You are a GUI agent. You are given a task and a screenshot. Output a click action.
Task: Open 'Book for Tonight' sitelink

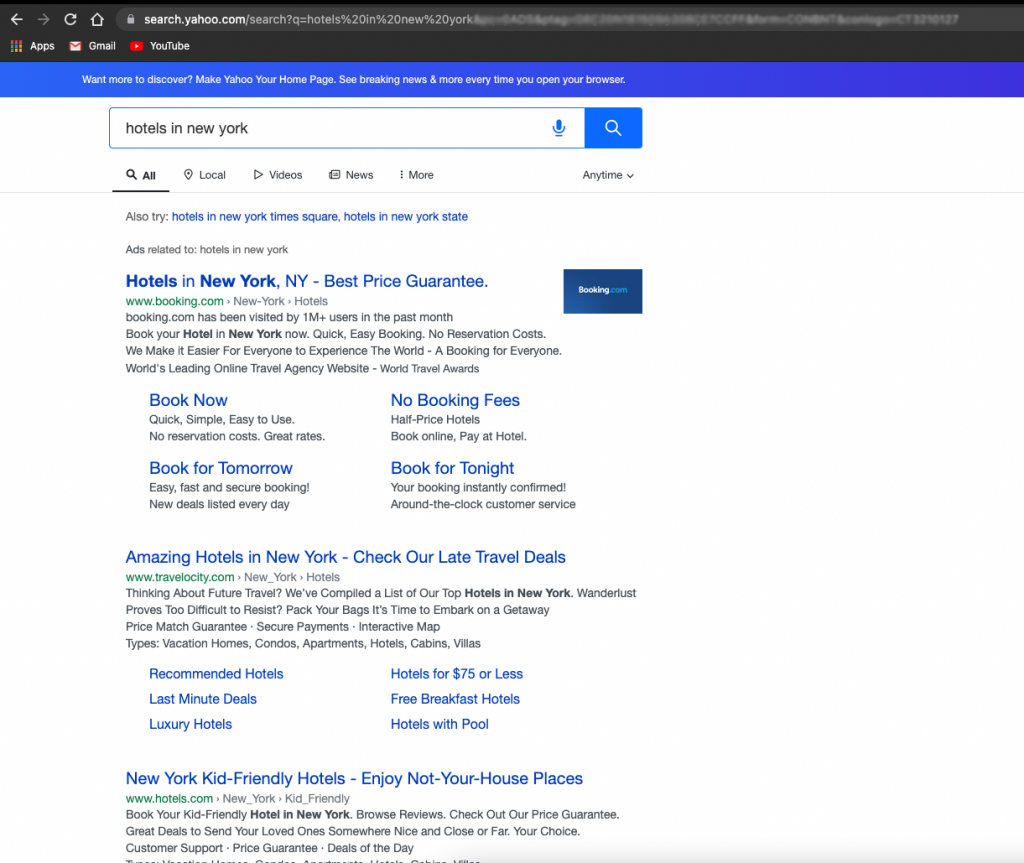452,468
